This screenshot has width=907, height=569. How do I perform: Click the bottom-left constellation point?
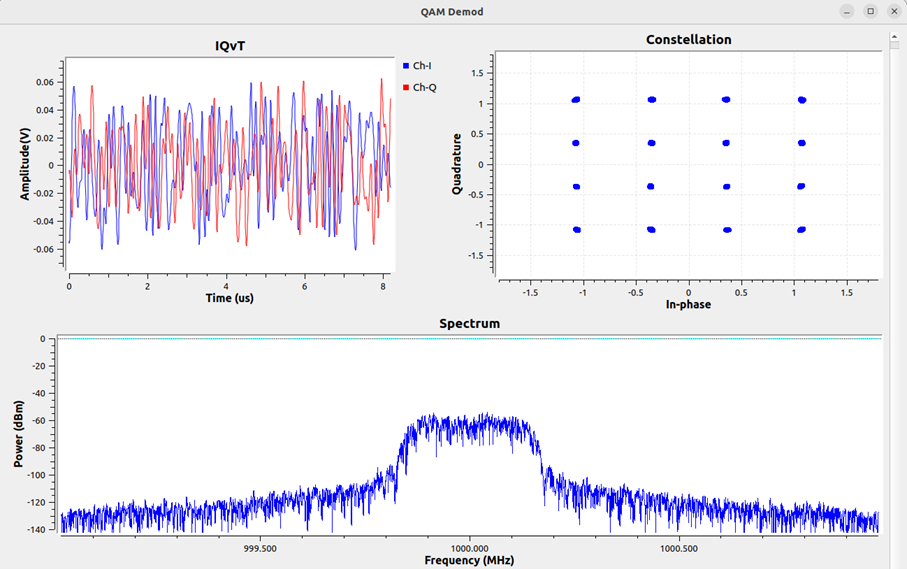(x=576, y=230)
